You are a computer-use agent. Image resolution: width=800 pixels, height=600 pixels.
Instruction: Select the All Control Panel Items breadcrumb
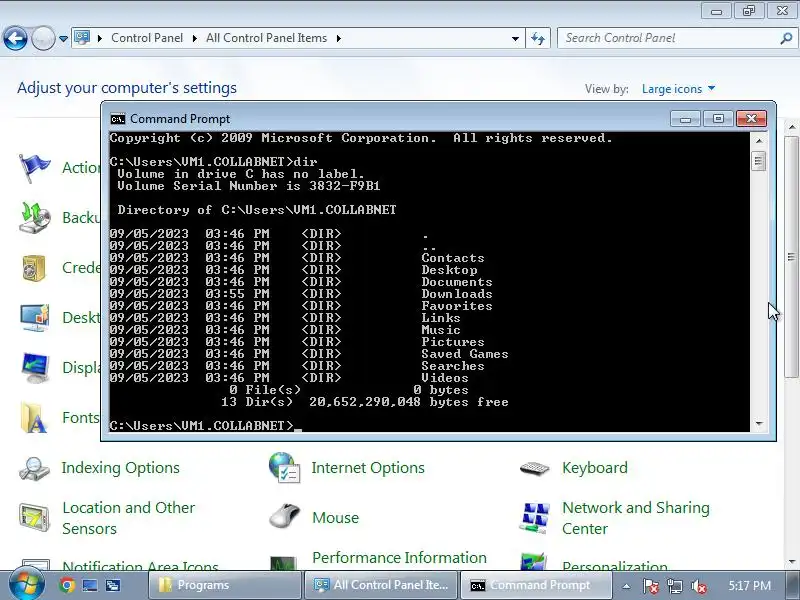266,38
